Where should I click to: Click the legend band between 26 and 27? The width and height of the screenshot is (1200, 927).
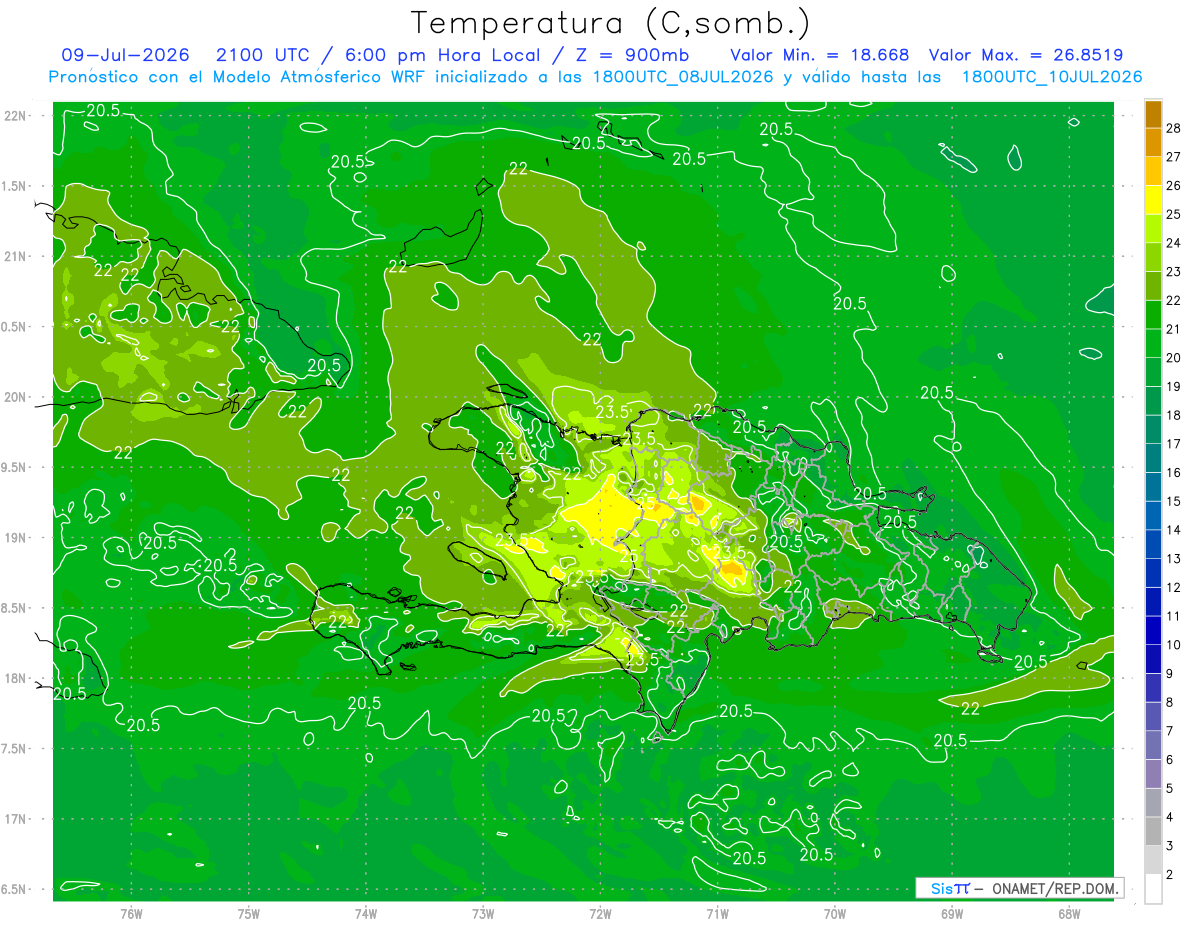pos(1153,171)
